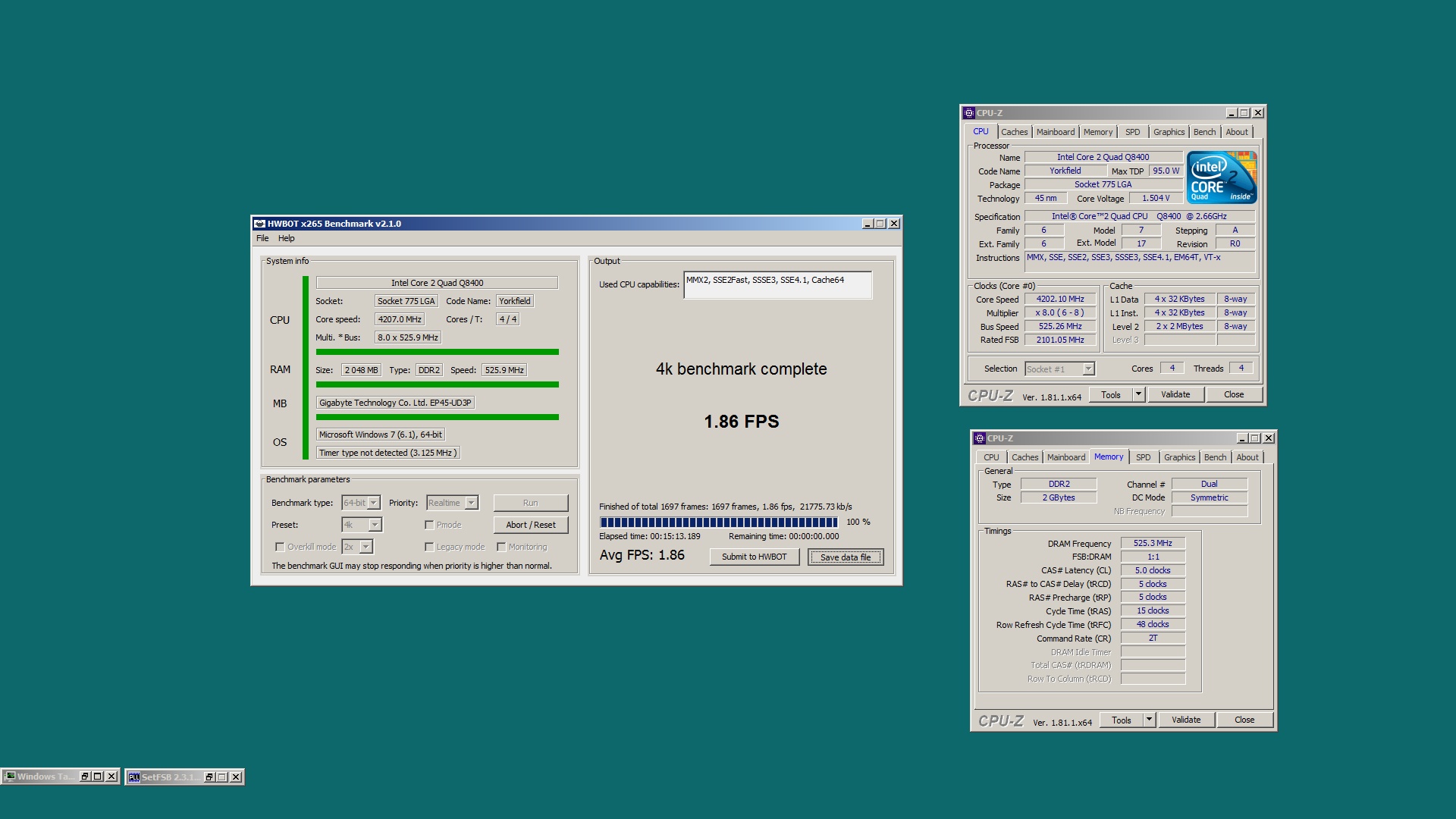Restore the minimized SetFSB window
The image size is (1456, 819).
209,777
